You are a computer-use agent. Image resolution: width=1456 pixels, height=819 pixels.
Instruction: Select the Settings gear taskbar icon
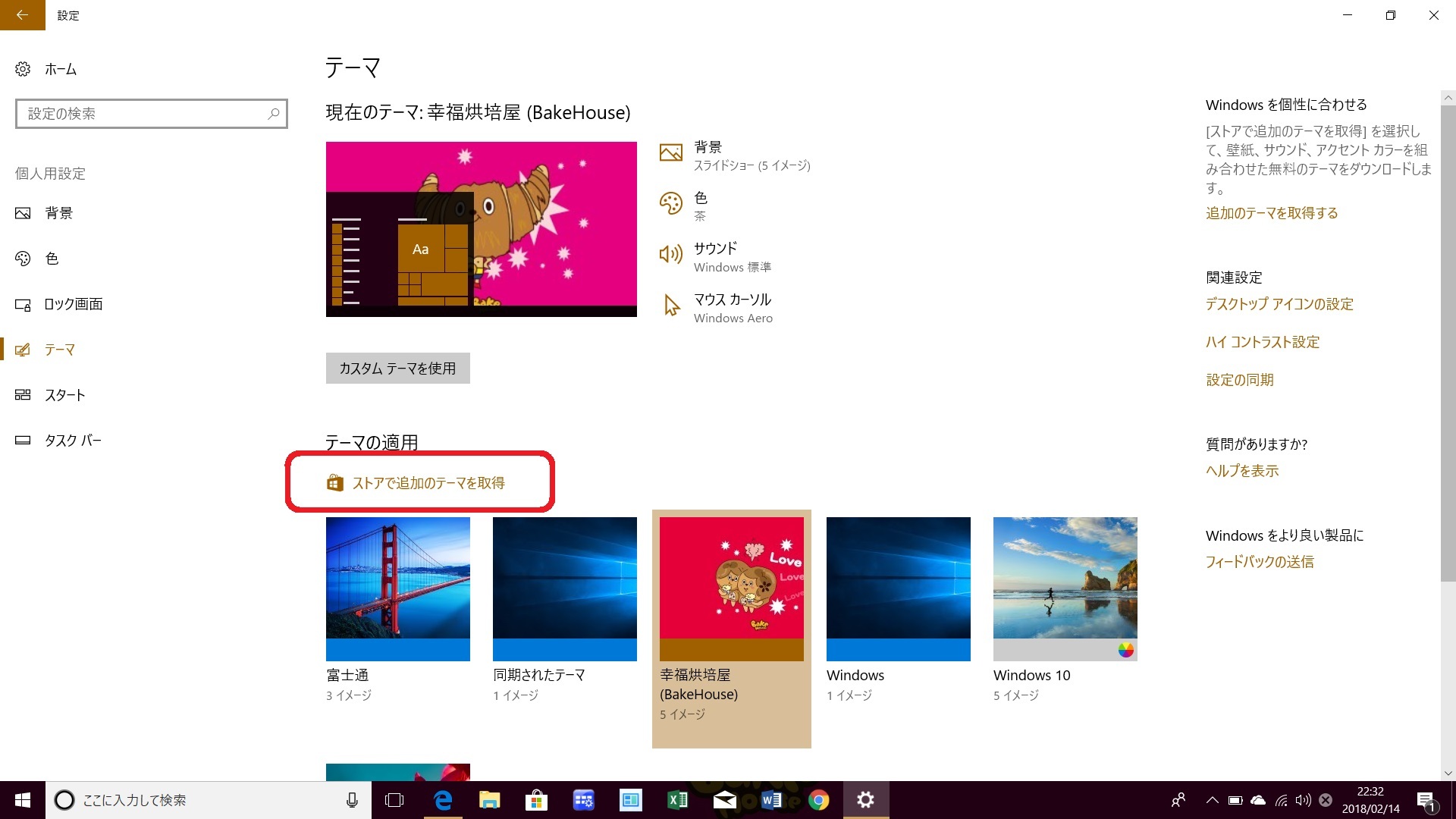[x=865, y=800]
